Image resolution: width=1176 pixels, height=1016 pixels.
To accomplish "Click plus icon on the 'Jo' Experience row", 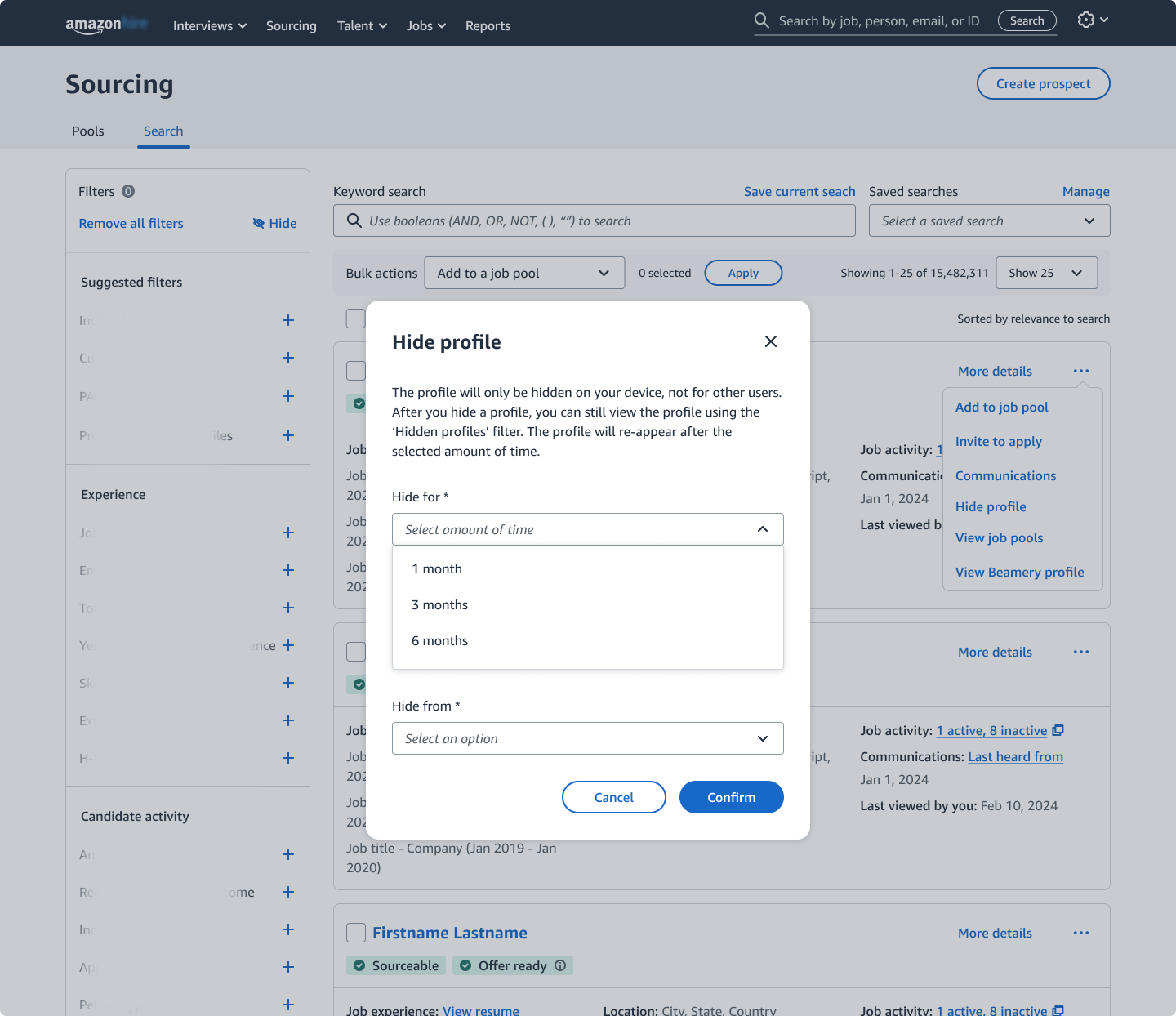I will [288, 533].
